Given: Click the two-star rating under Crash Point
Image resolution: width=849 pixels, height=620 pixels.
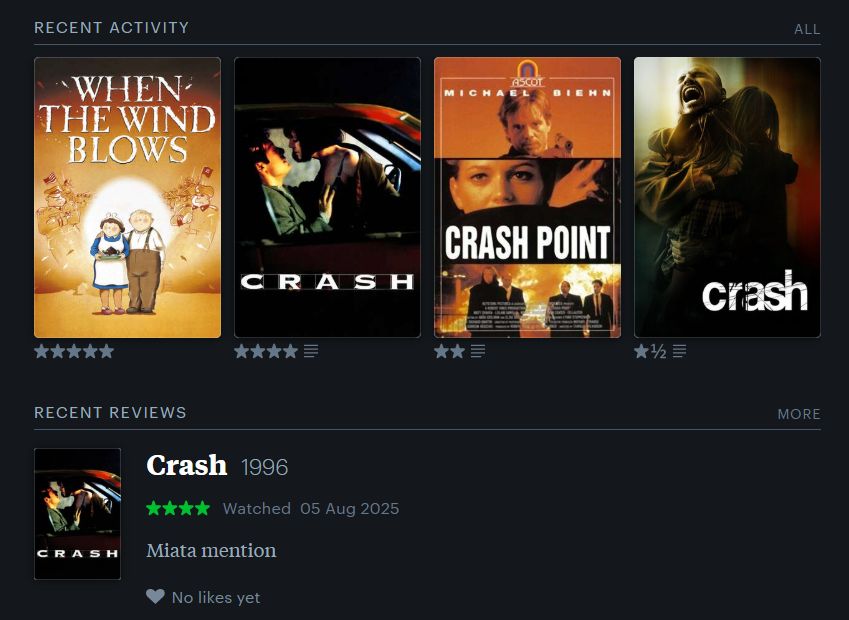Looking at the screenshot, I should (449, 351).
